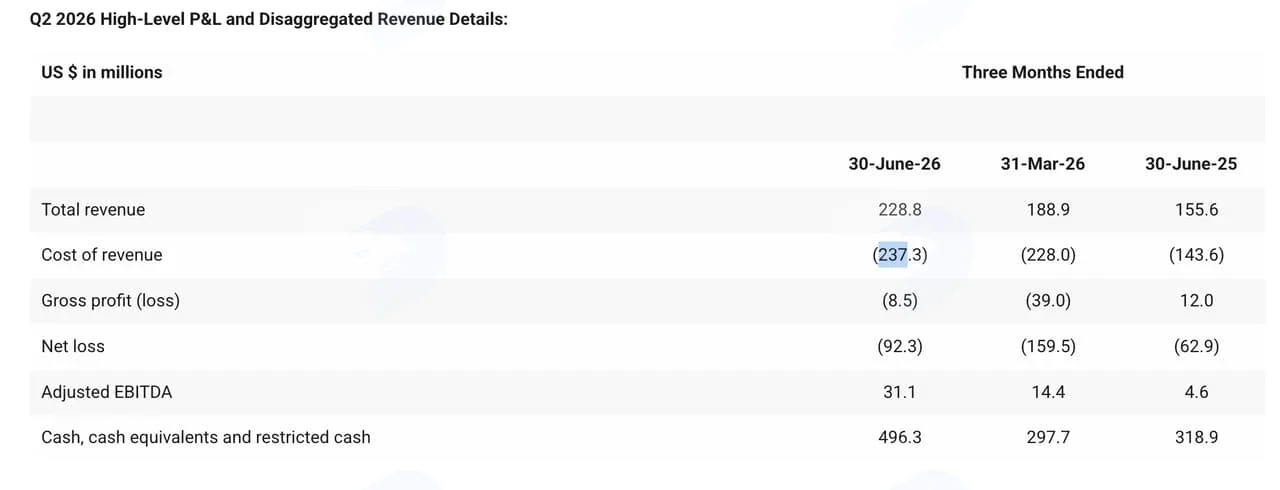
Task: Click cash value 496.3
Action: (x=899, y=437)
